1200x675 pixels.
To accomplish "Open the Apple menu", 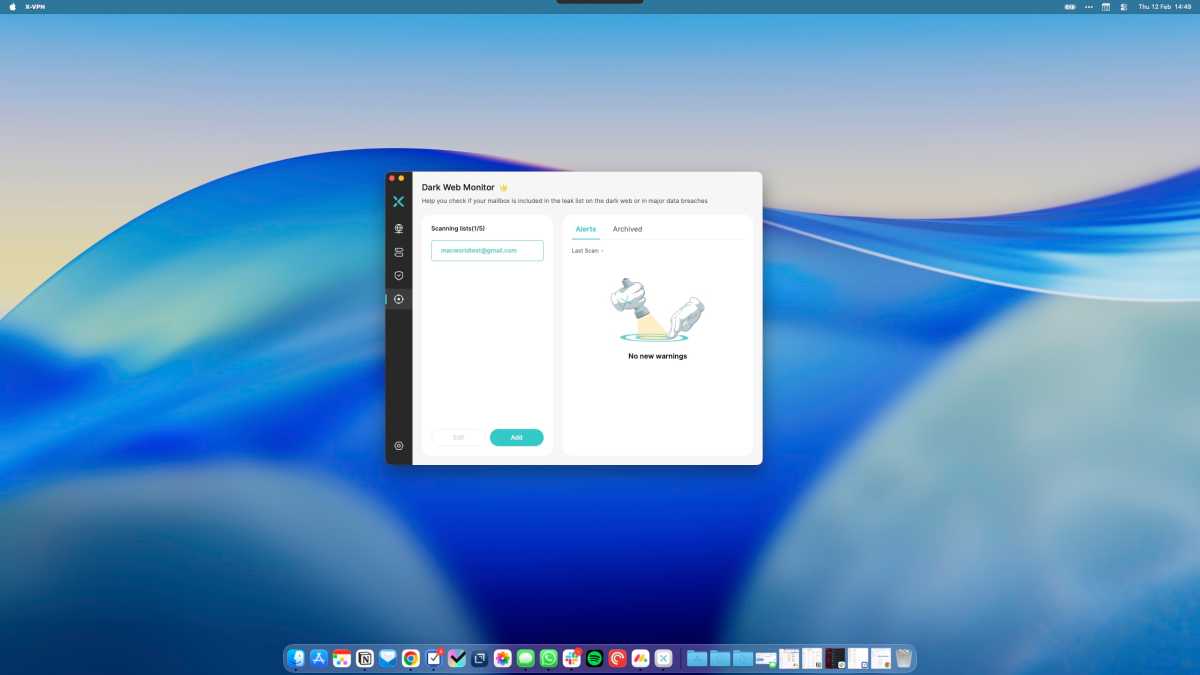I will coord(13,6).
